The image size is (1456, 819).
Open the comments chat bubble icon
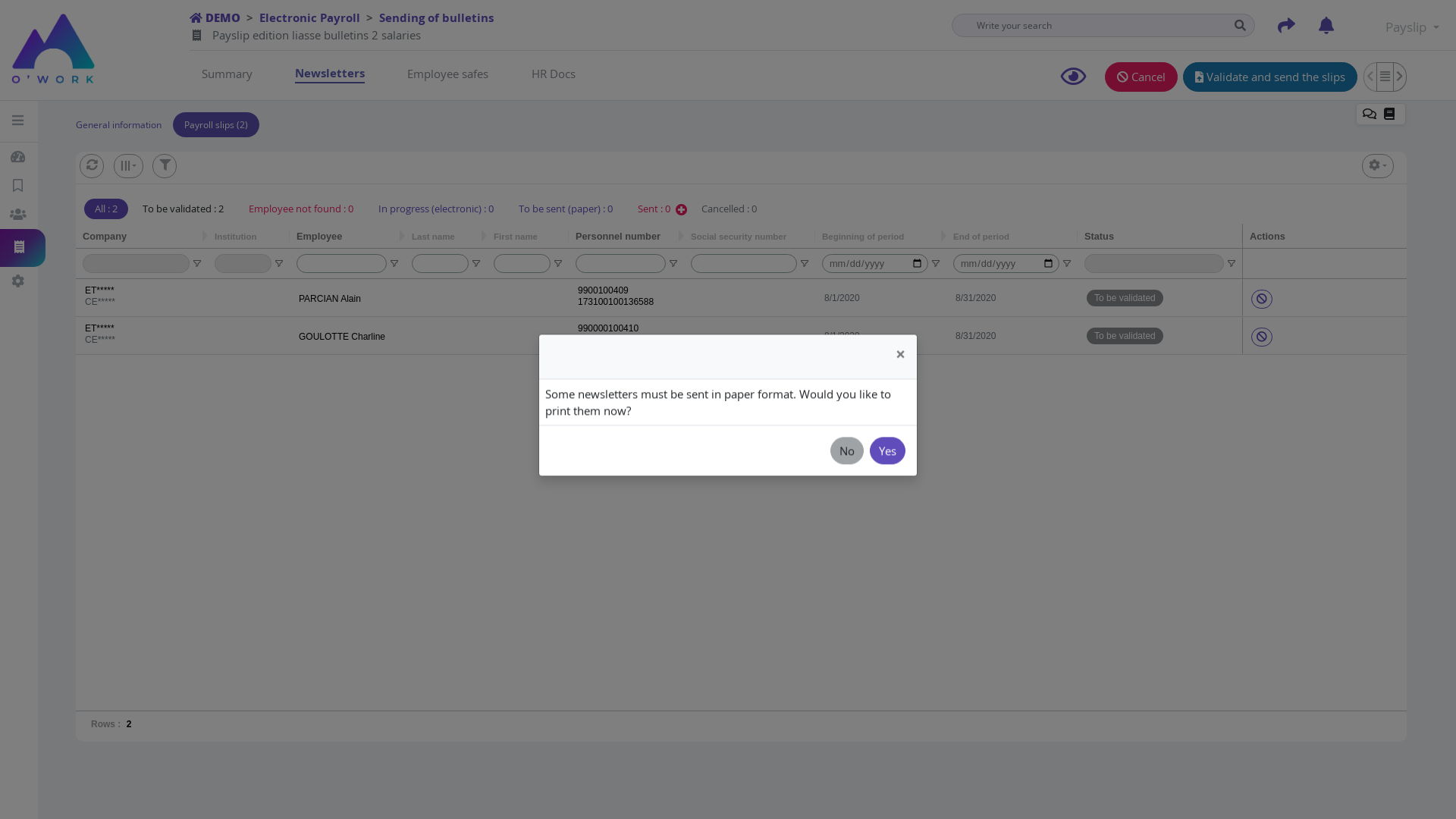coord(1369,115)
